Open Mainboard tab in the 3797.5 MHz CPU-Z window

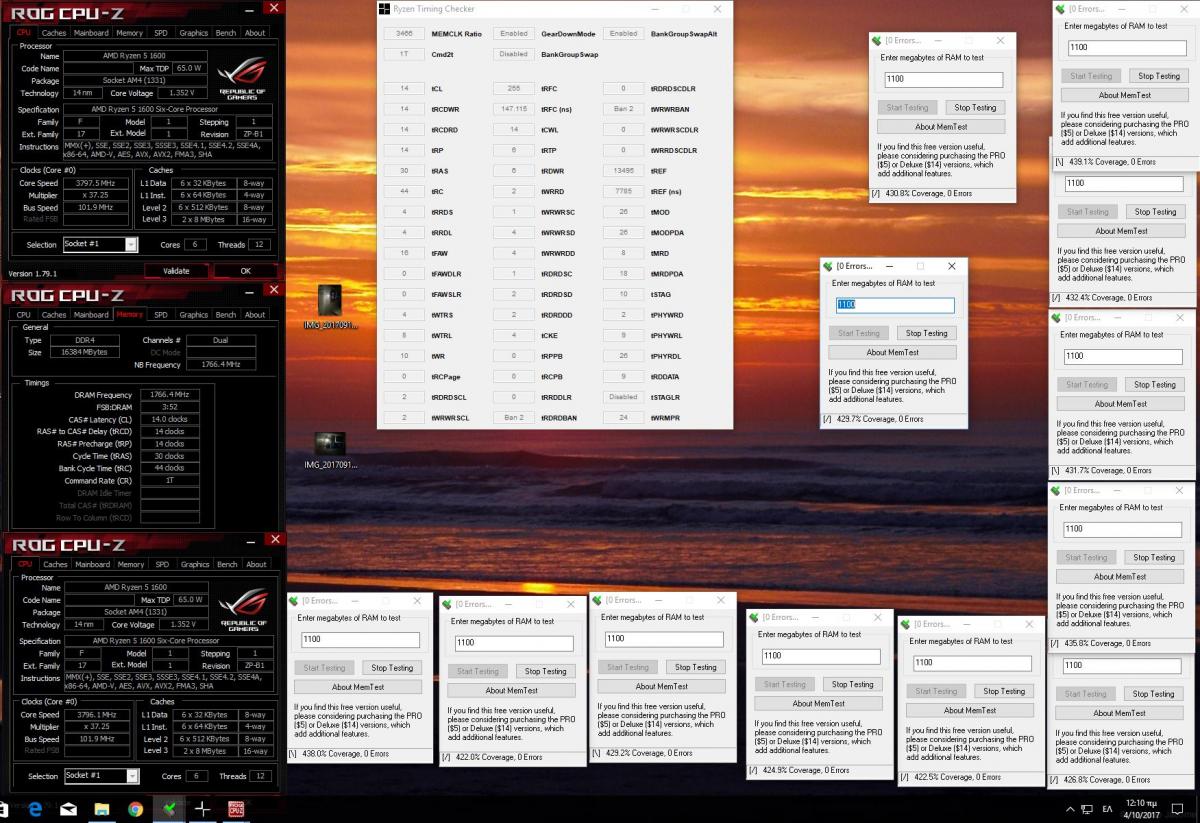point(91,33)
